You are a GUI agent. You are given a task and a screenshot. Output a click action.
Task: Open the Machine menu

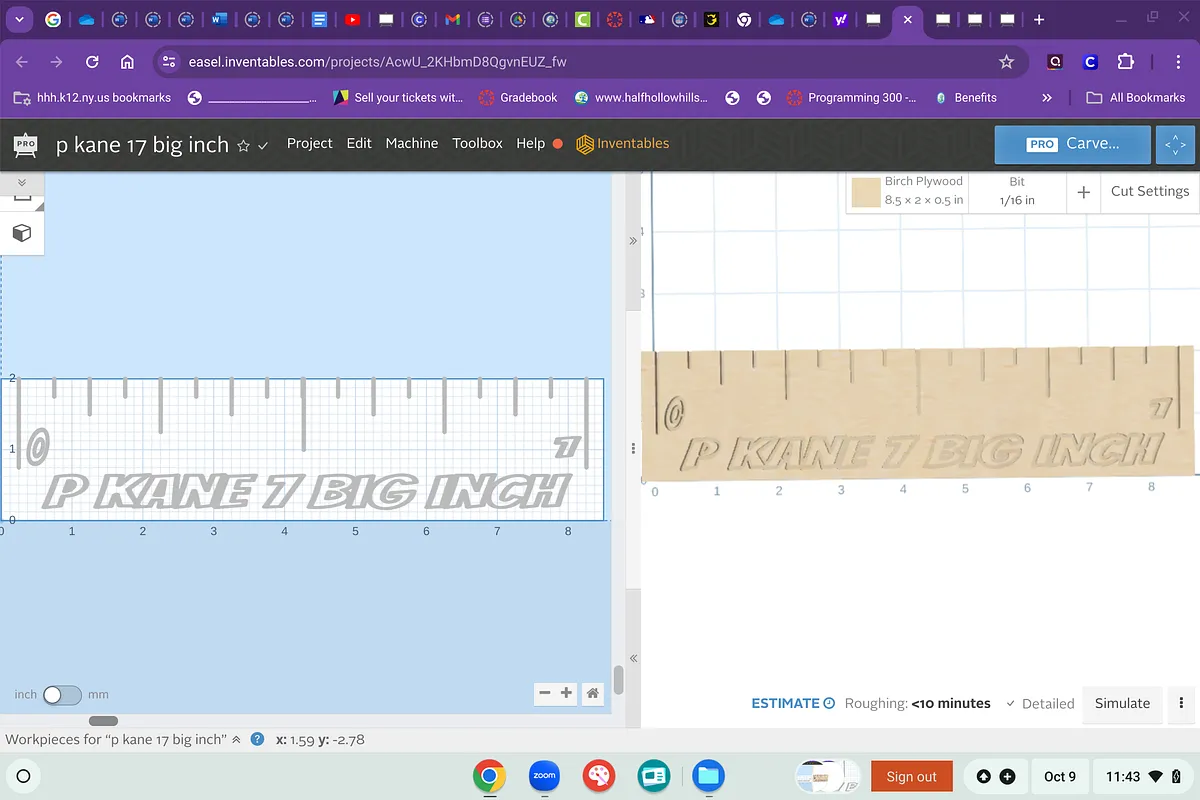click(411, 143)
